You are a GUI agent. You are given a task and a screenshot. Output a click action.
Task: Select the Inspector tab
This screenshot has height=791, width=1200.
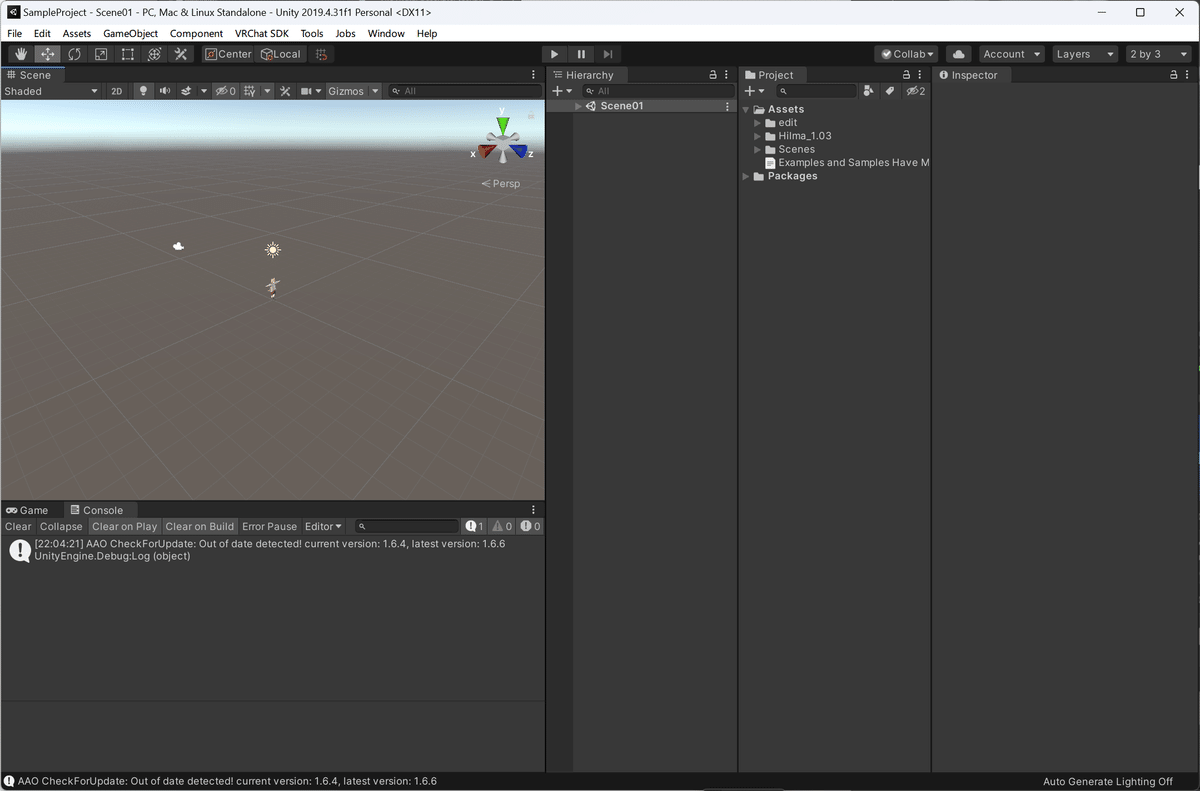tap(969, 75)
